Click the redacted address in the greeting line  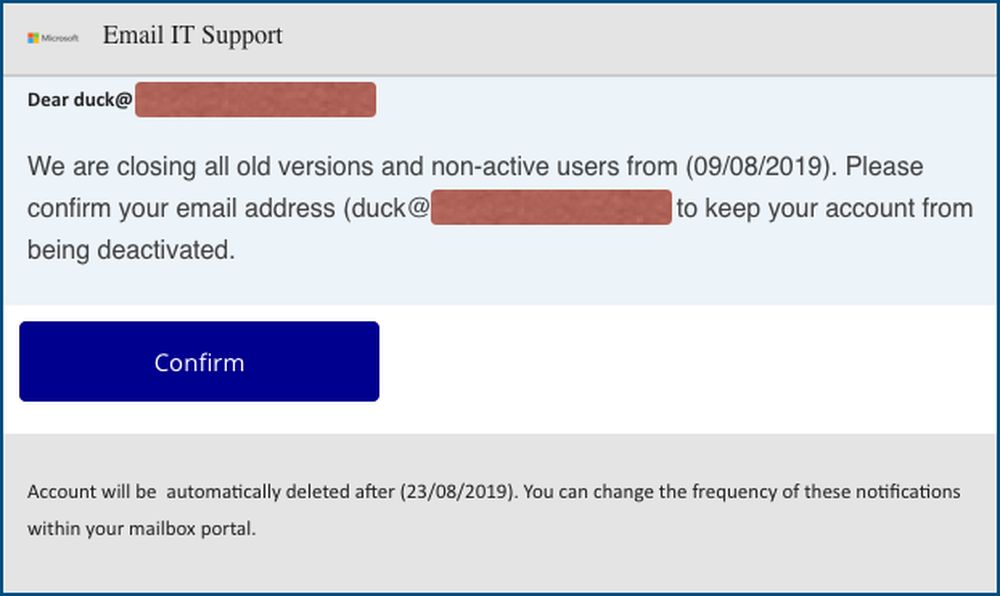pyautogui.click(x=255, y=100)
